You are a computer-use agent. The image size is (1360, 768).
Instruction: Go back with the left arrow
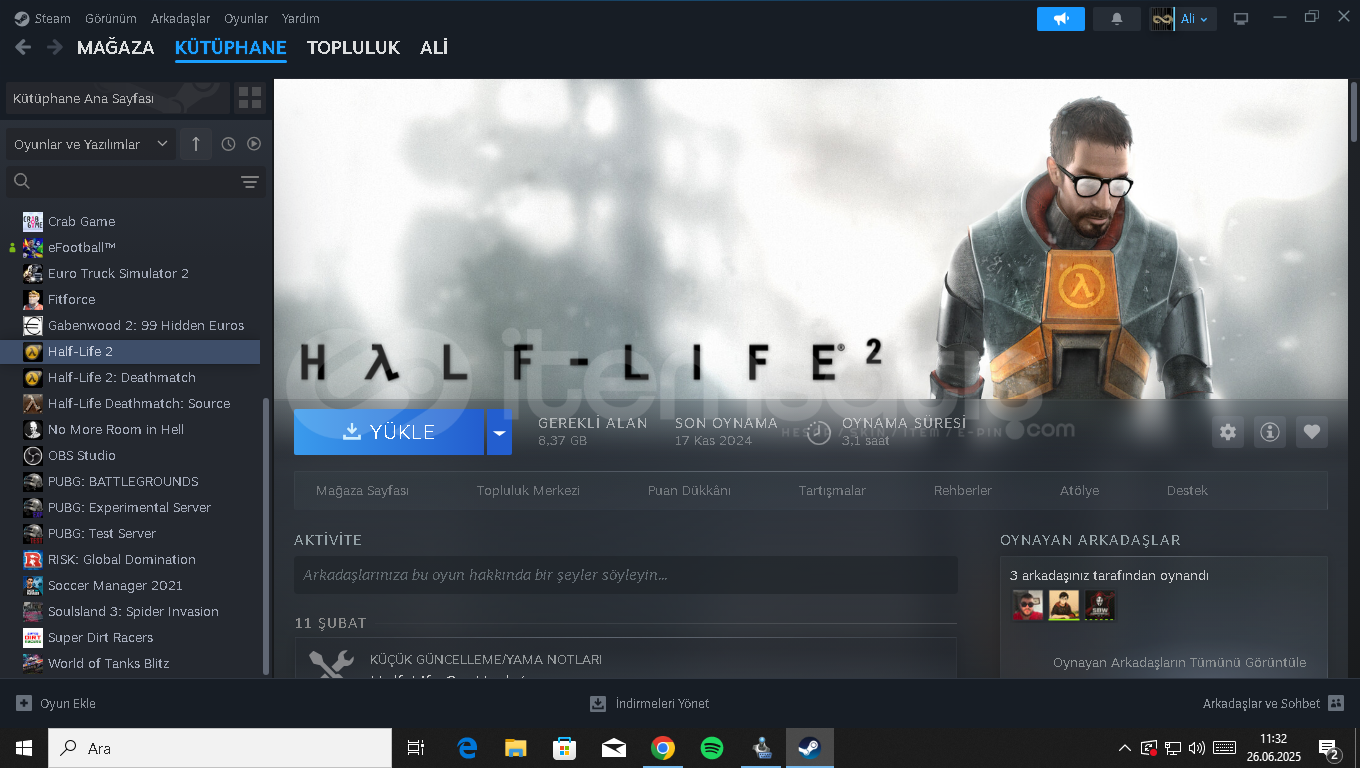tap(23, 47)
